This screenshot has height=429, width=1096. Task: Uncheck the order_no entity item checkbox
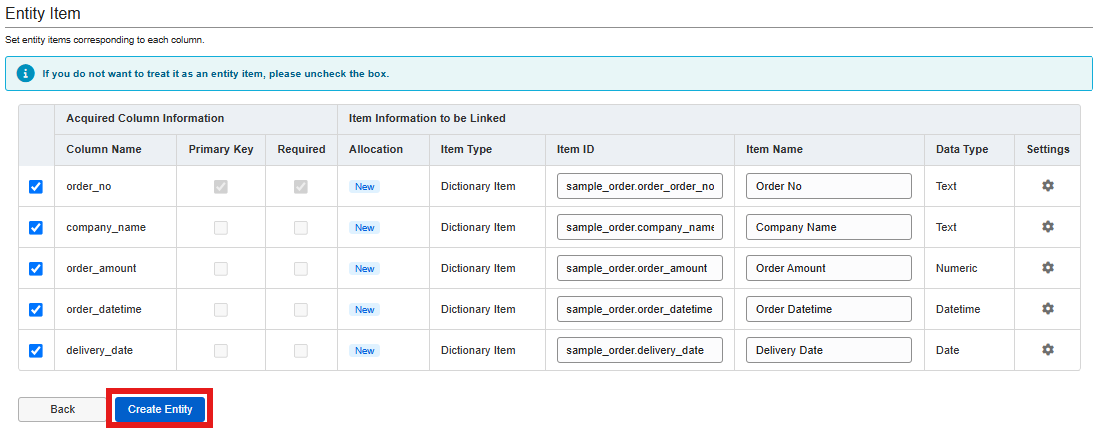click(x=36, y=187)
